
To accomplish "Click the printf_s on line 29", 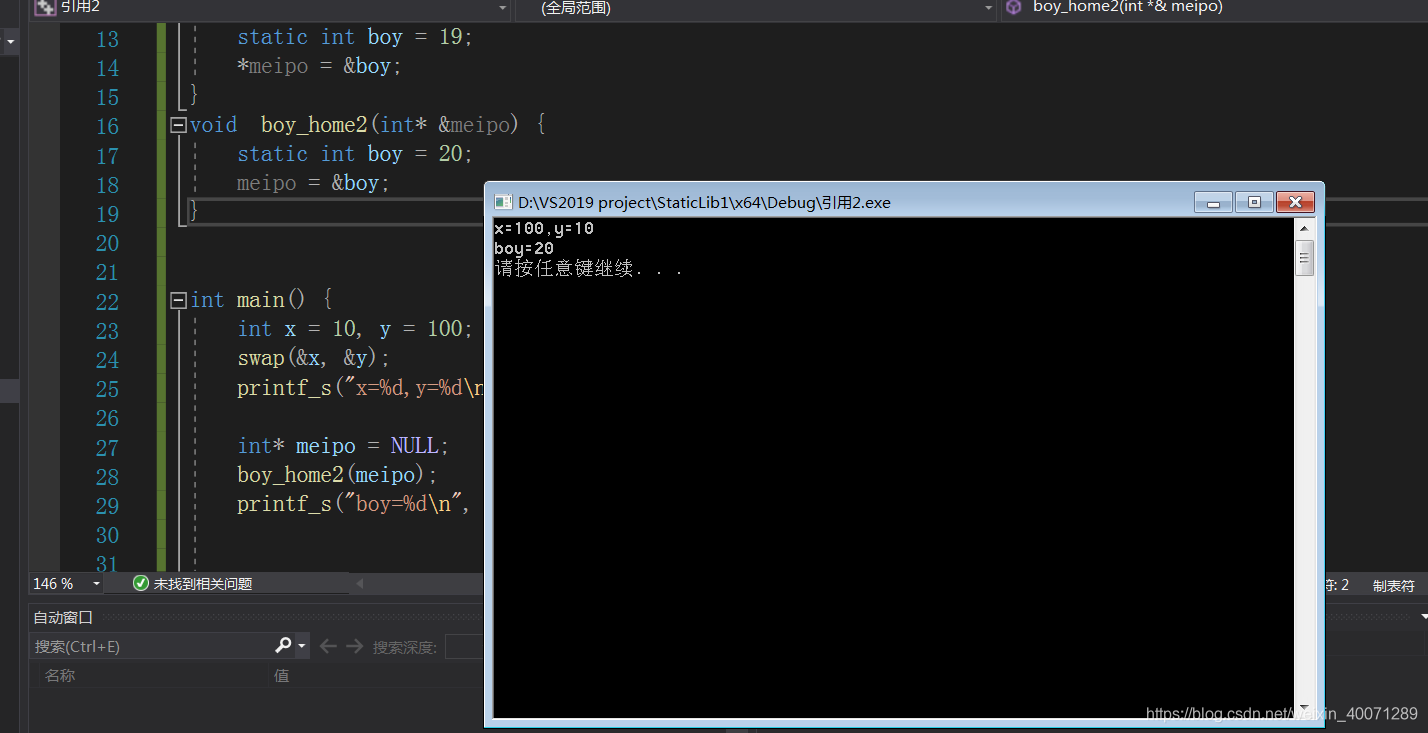I will [284, 505].
